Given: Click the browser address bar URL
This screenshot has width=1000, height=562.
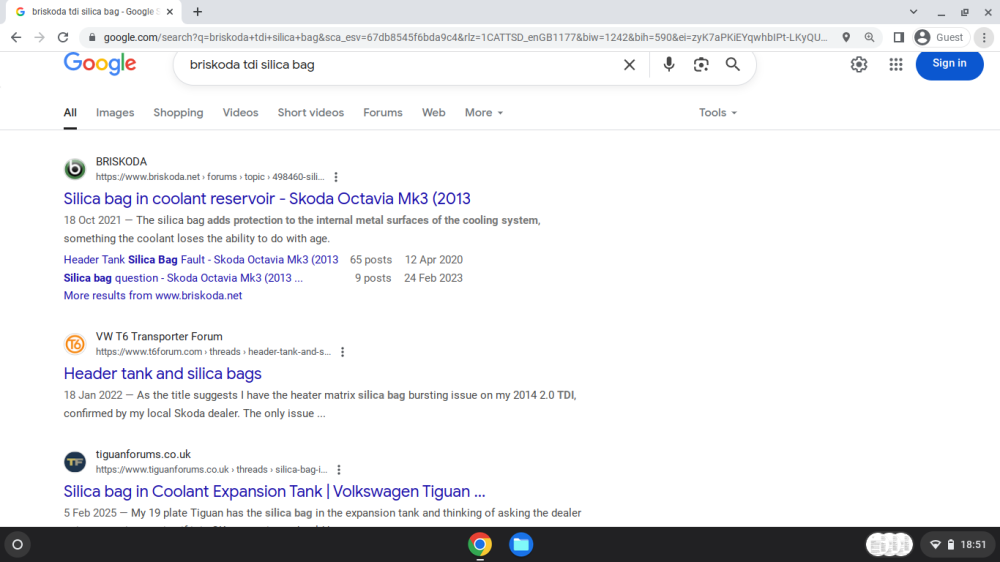Looking at the screenshot, I should [x=466, y=38].
